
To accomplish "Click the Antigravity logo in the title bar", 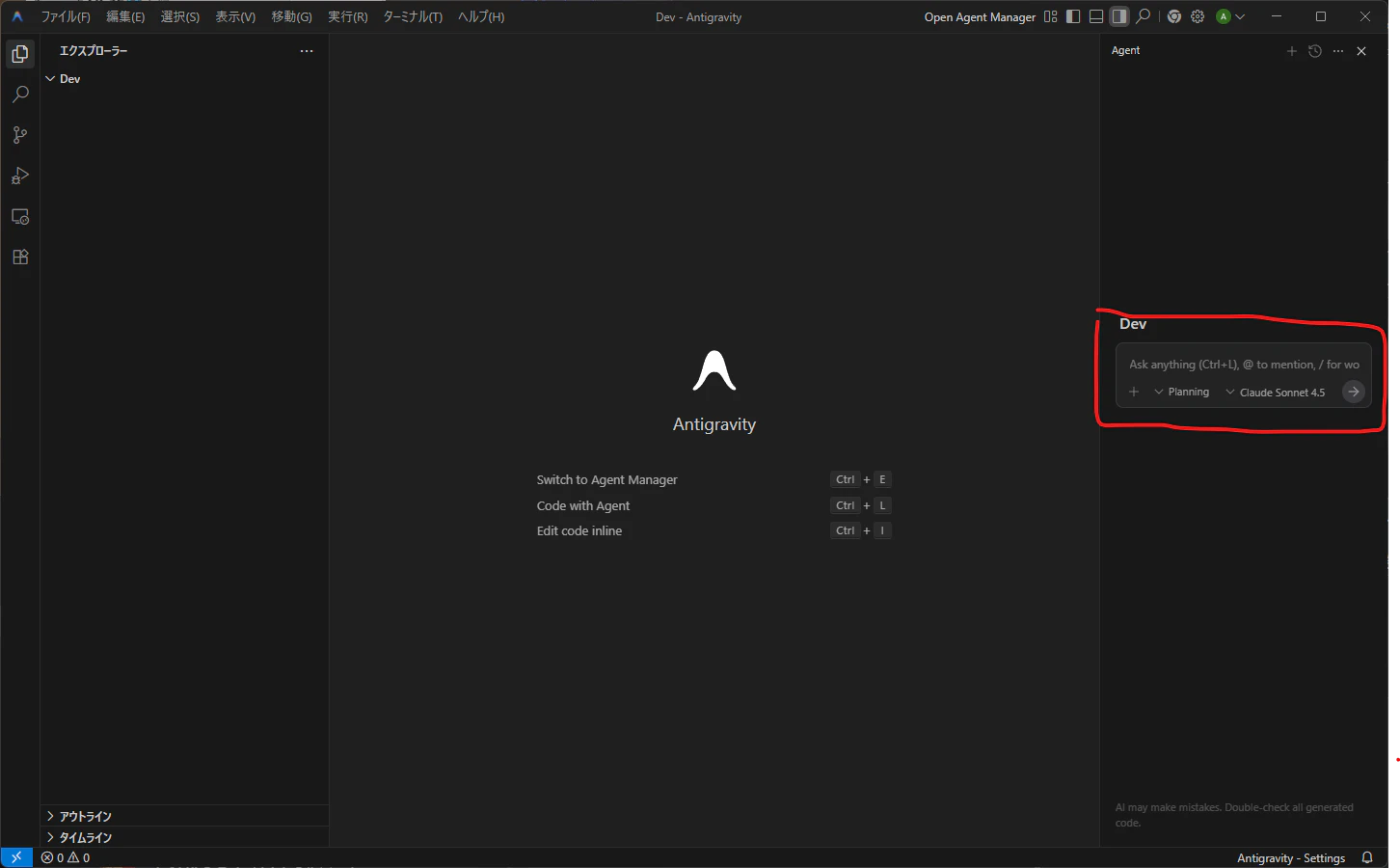I will pos(17,16).
